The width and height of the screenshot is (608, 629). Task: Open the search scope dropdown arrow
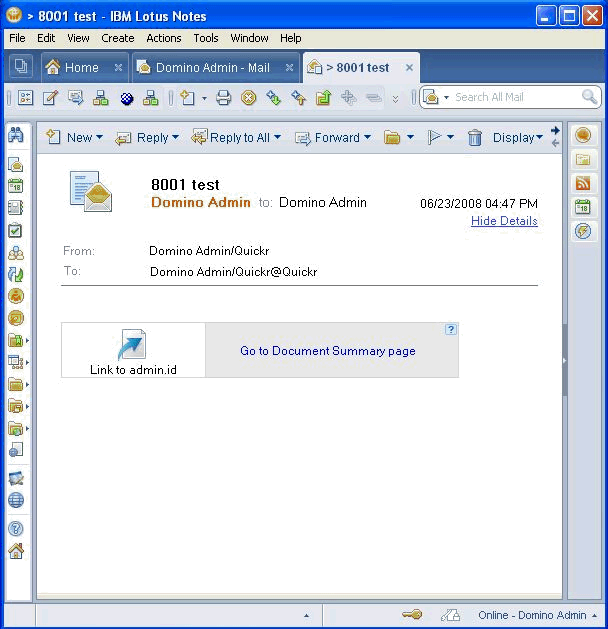pyautogui.click(x=446, y=97)
